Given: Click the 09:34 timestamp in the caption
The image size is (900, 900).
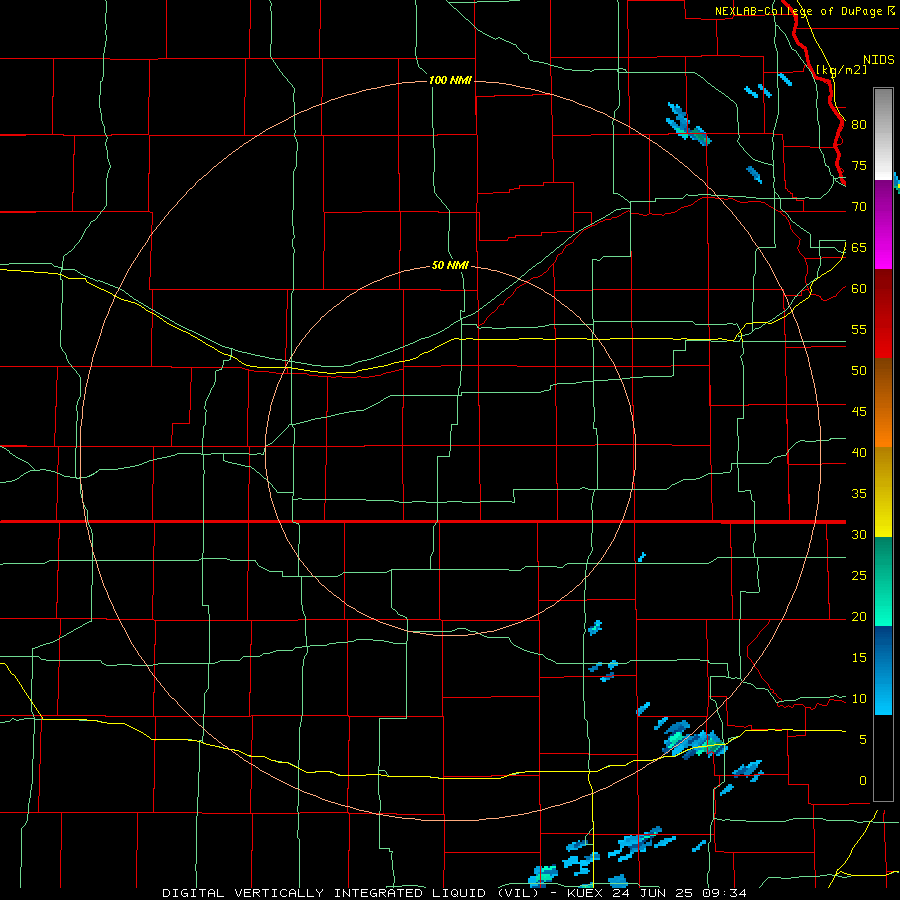Looking at the screenshot, I should [x=723, y=893].
